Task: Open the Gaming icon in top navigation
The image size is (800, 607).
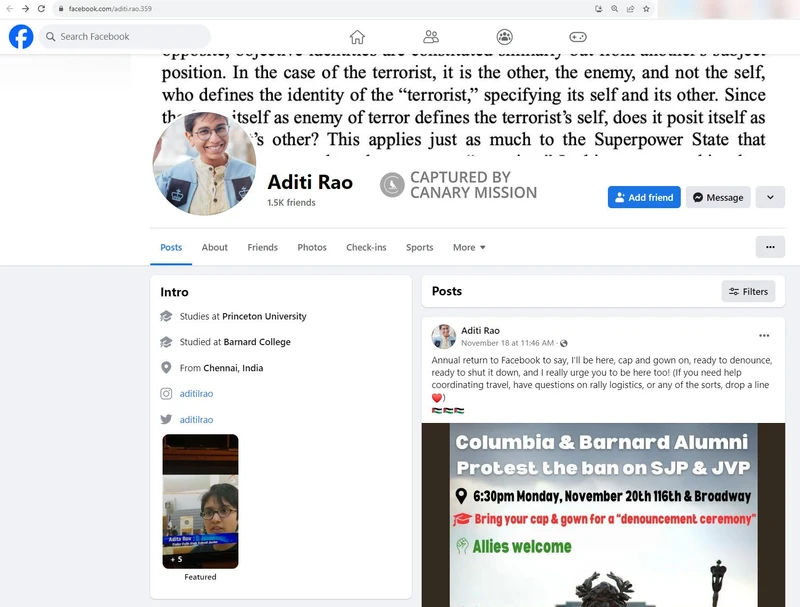Action: 578,37
